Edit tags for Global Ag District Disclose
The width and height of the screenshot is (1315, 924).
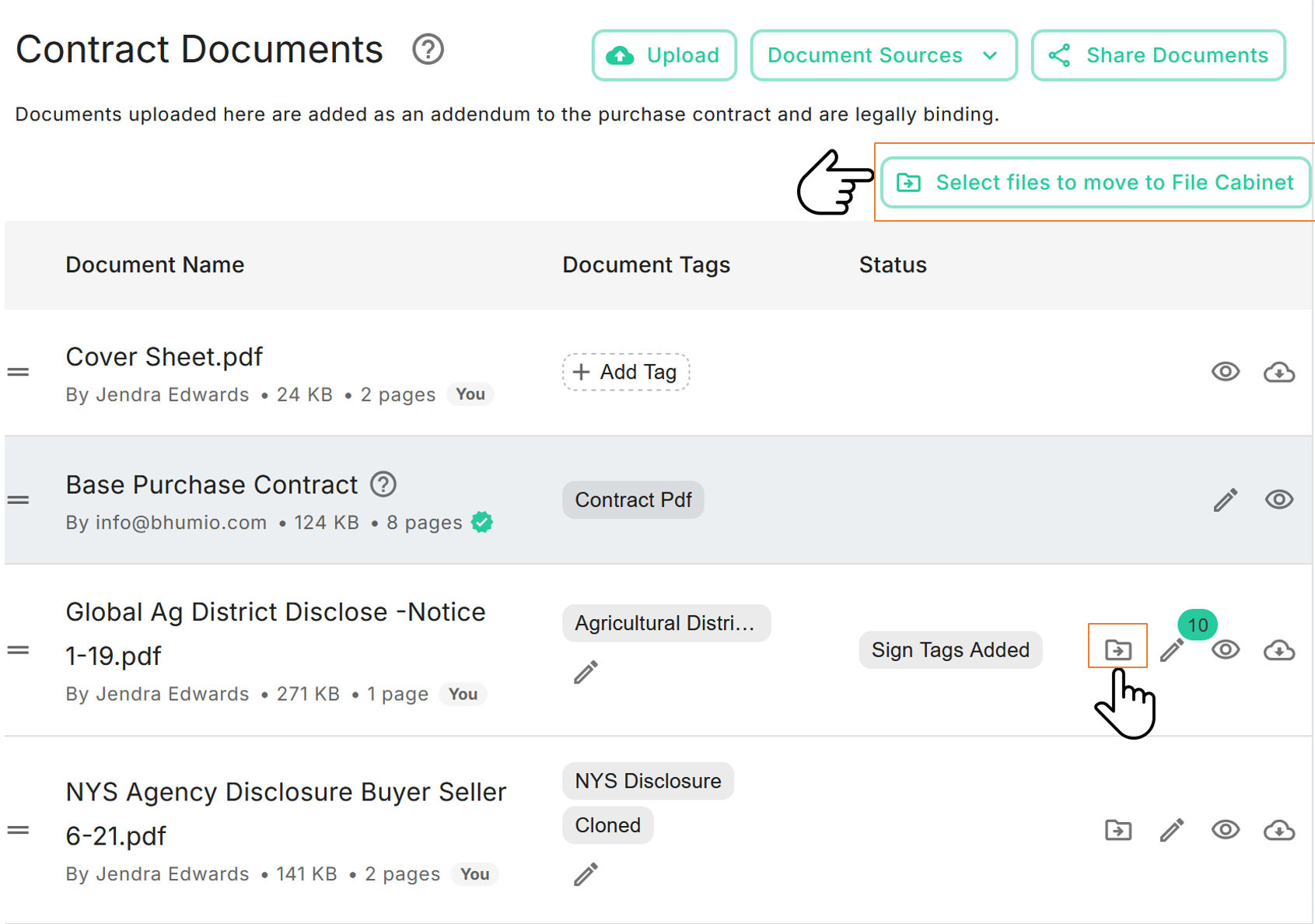tap(586, 672)
